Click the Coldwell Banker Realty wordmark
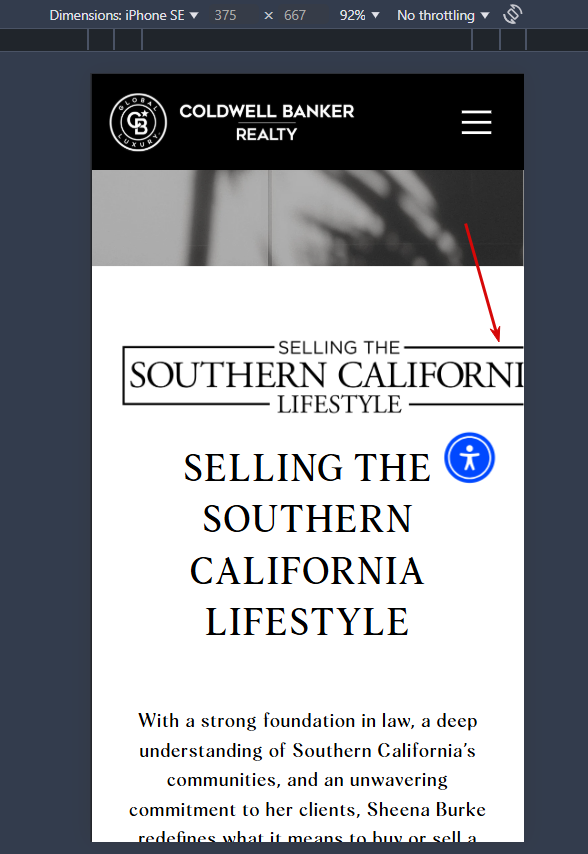Image resolution: width=588 pixels, height=854 pixels. [267, 122]
